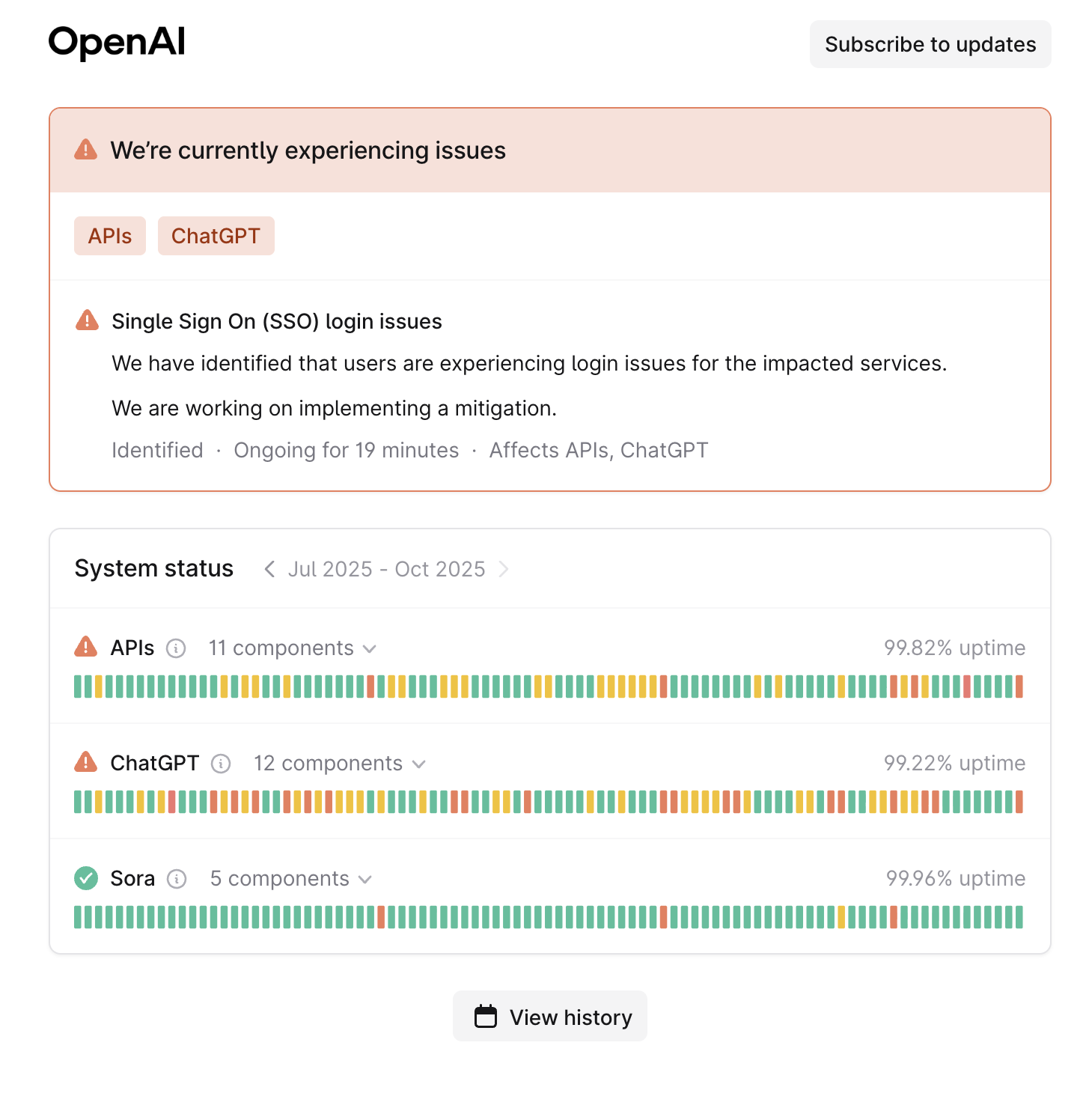Click a red segment in the APIs uptime bar
Image resolution: width=1092 pixels, height=1120 pixels.
[370, 687]
